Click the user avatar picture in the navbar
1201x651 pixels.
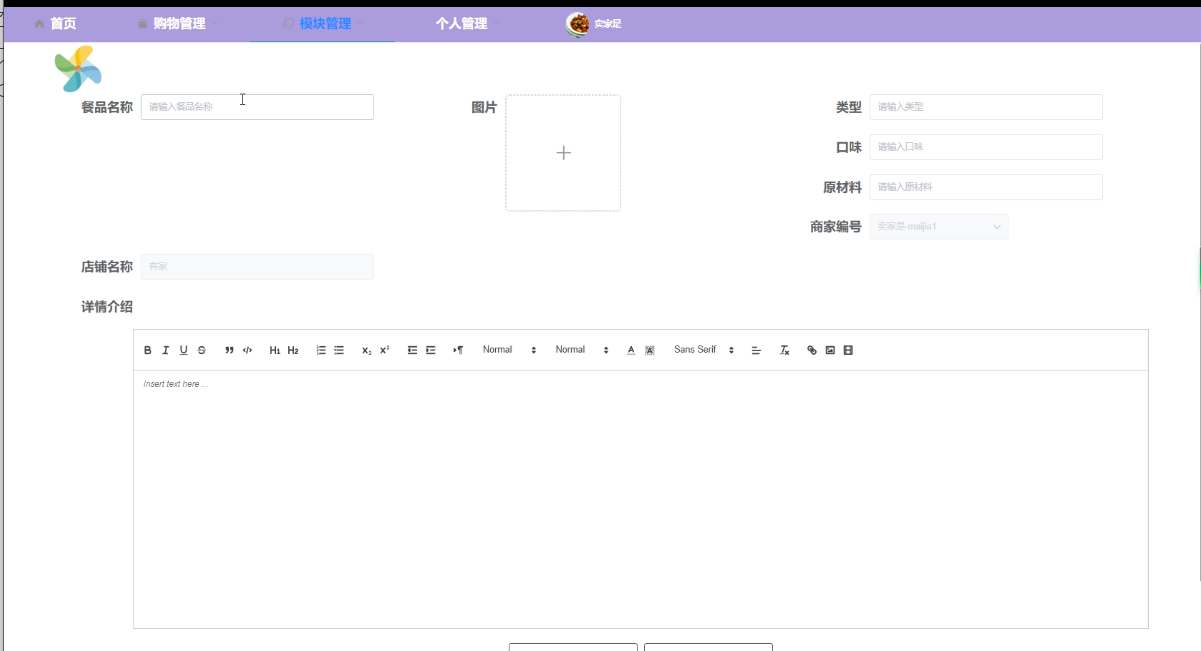pos(578,24)
